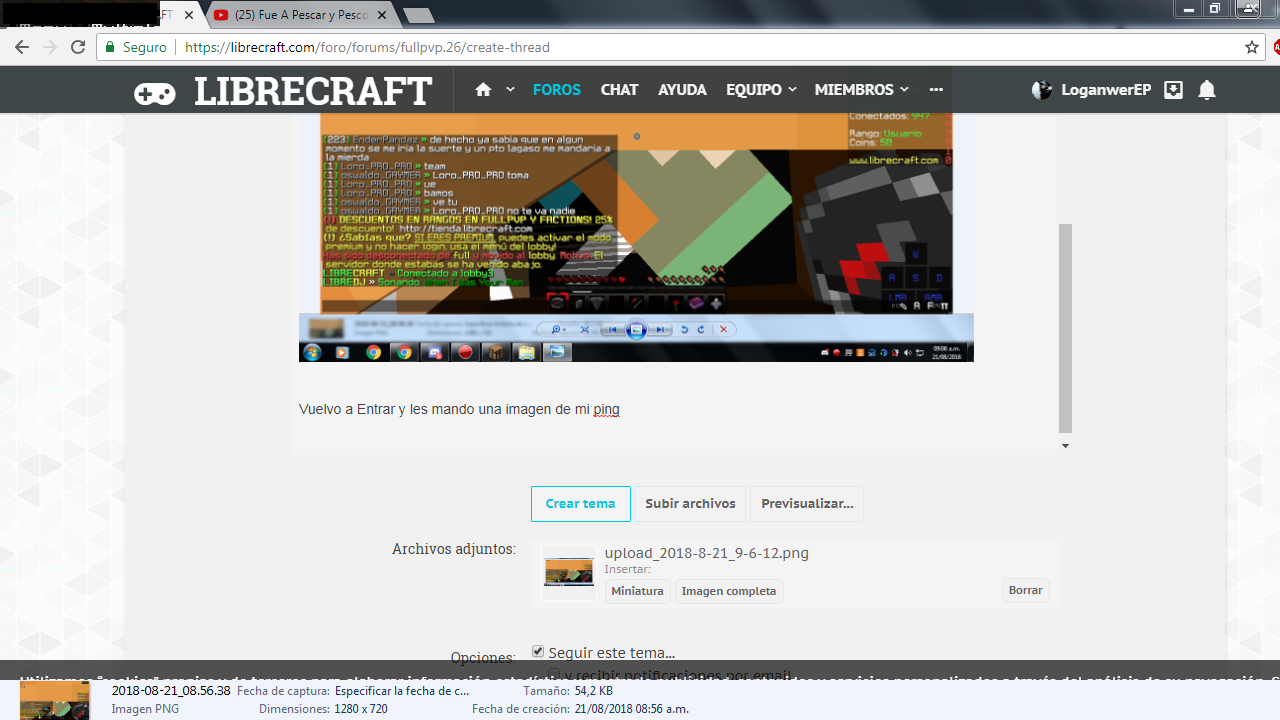Click the LoganwerEP avatar icon
This screenshot has width=1280, height=720.
click(1042, 90)
